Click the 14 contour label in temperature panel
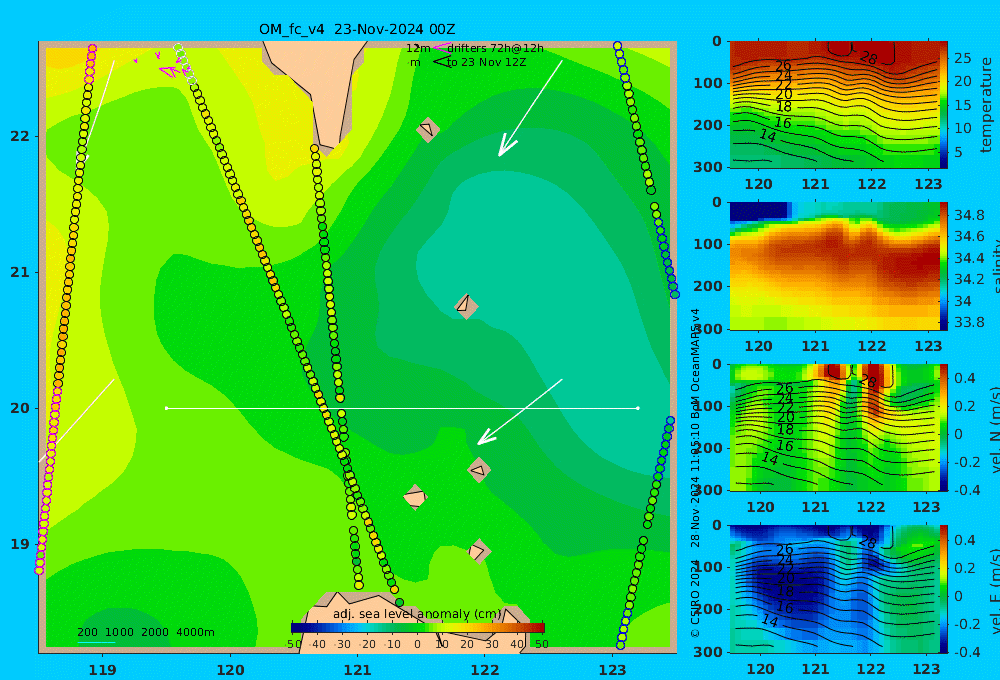Image resolution: width=1000 pixels, height=680 pixels. tap(768, 135)
